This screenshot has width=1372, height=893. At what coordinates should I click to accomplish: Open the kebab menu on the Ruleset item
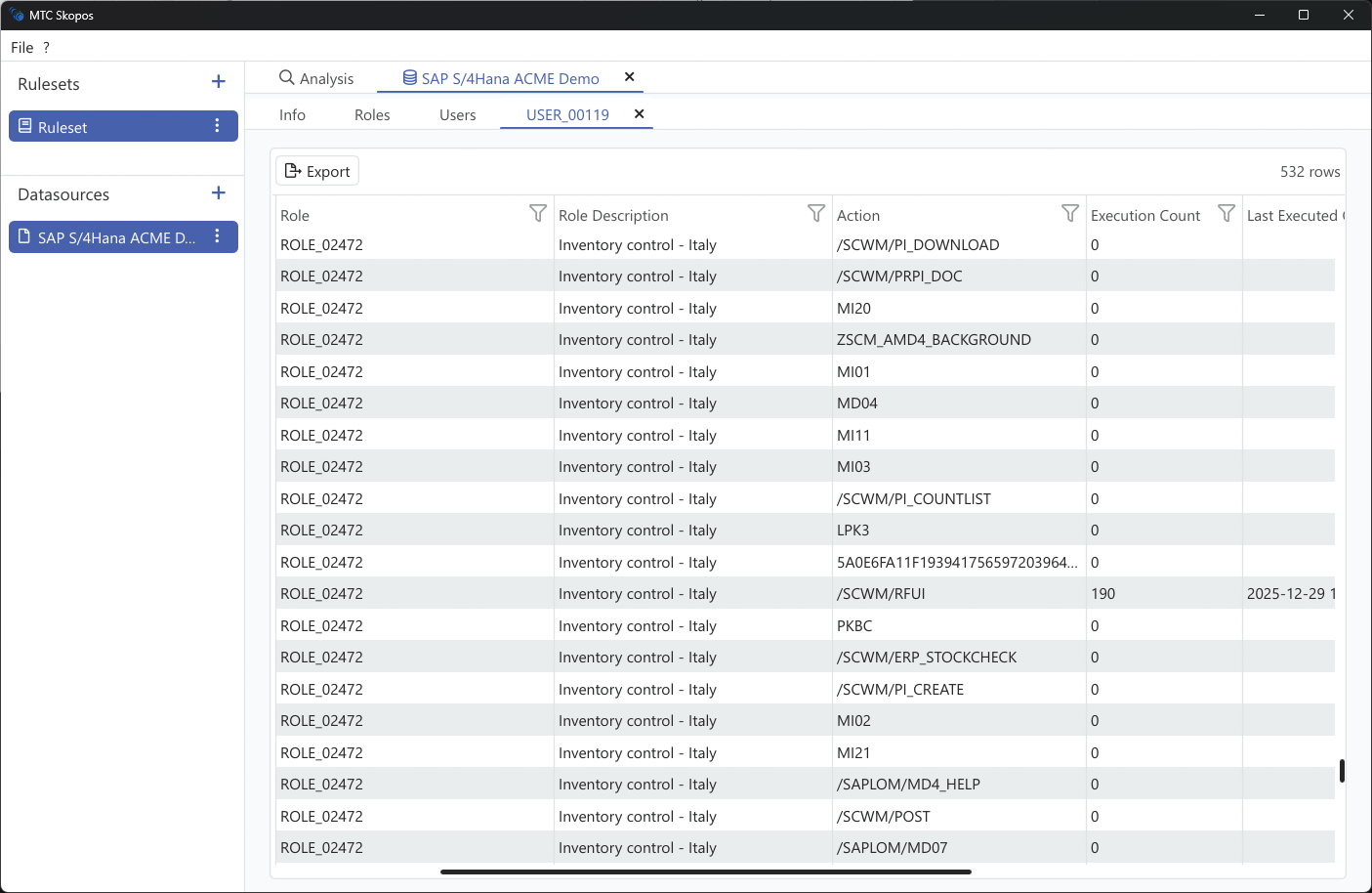pos(218,125)
